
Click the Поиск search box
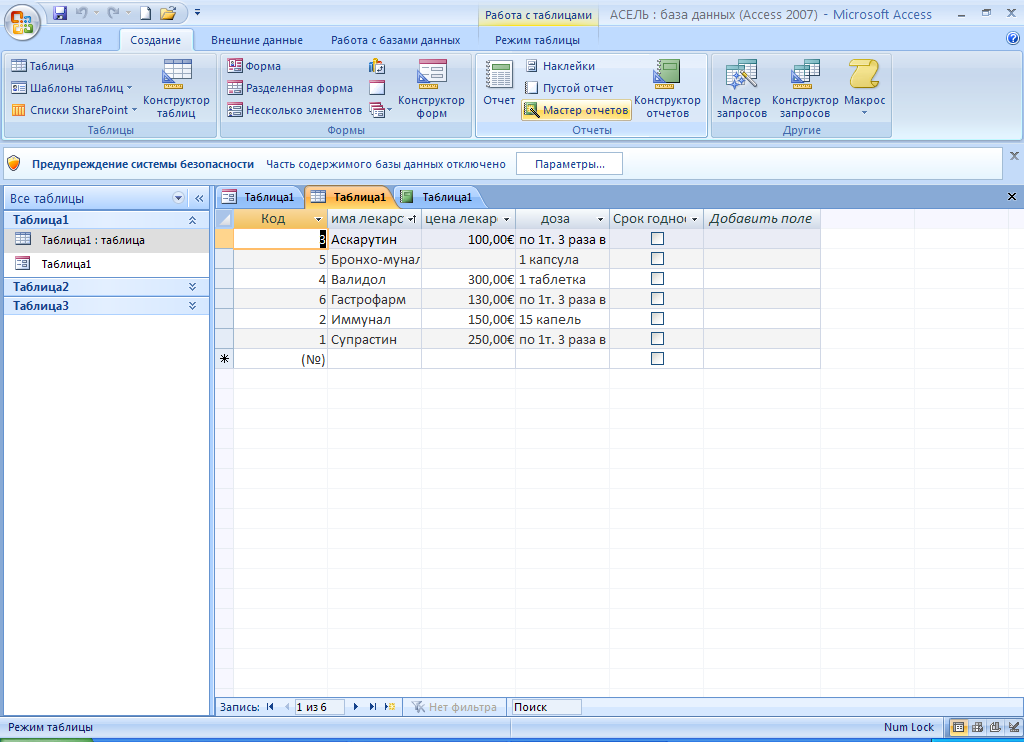click(547, 707)
